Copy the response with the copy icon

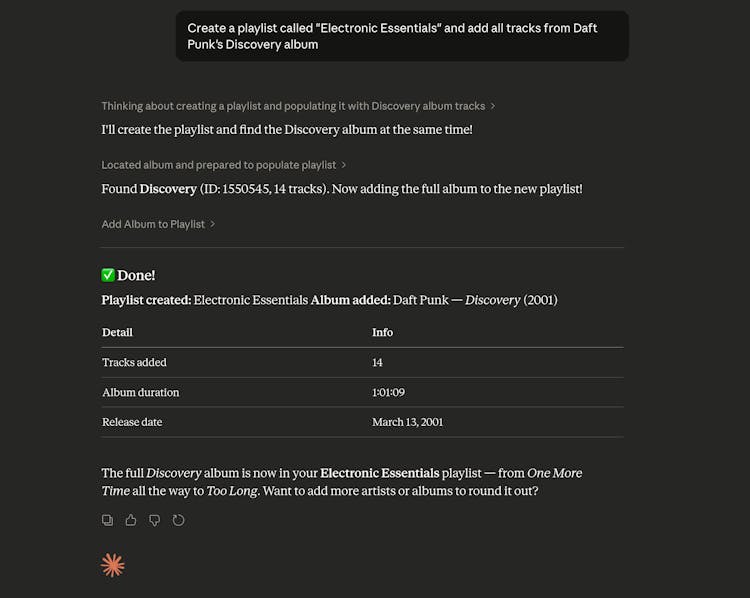click(108, 520)
